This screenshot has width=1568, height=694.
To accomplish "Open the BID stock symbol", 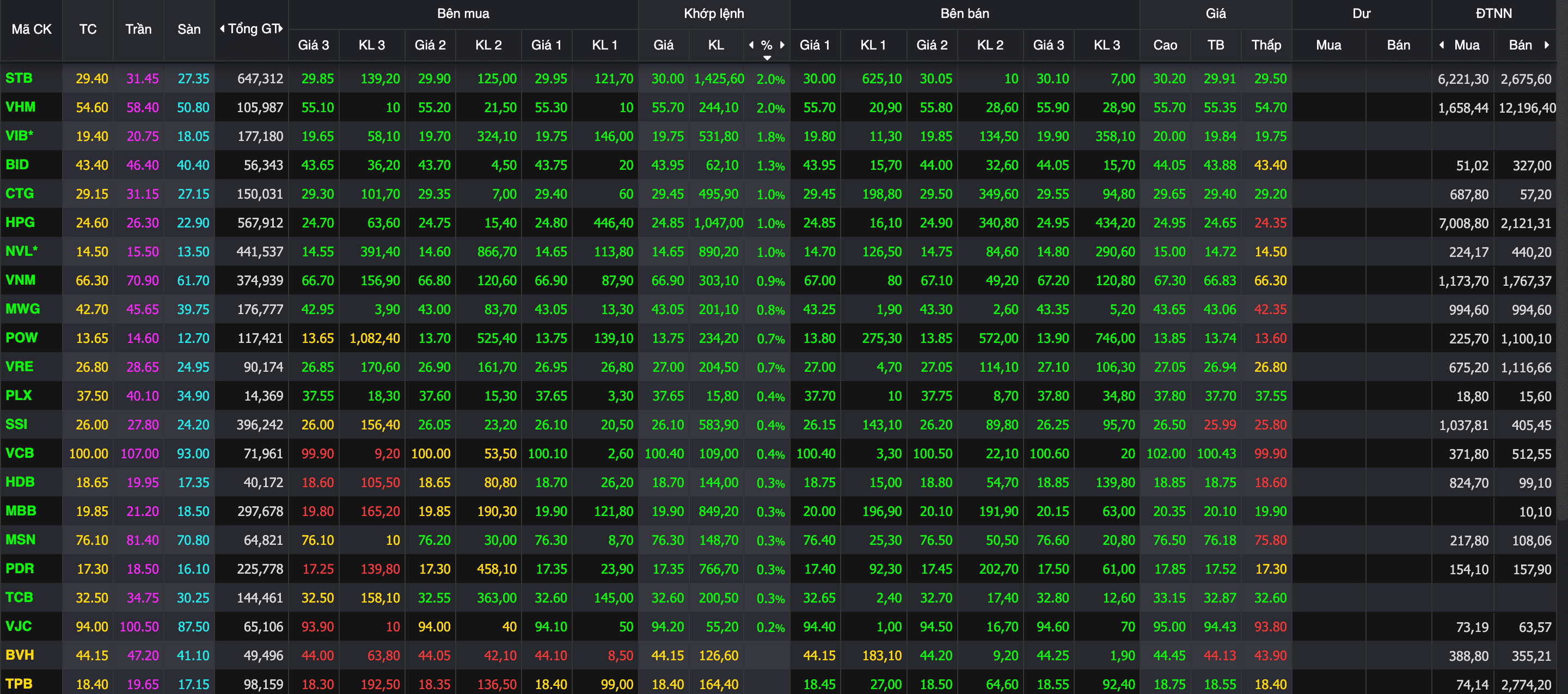I will (17, 164).
